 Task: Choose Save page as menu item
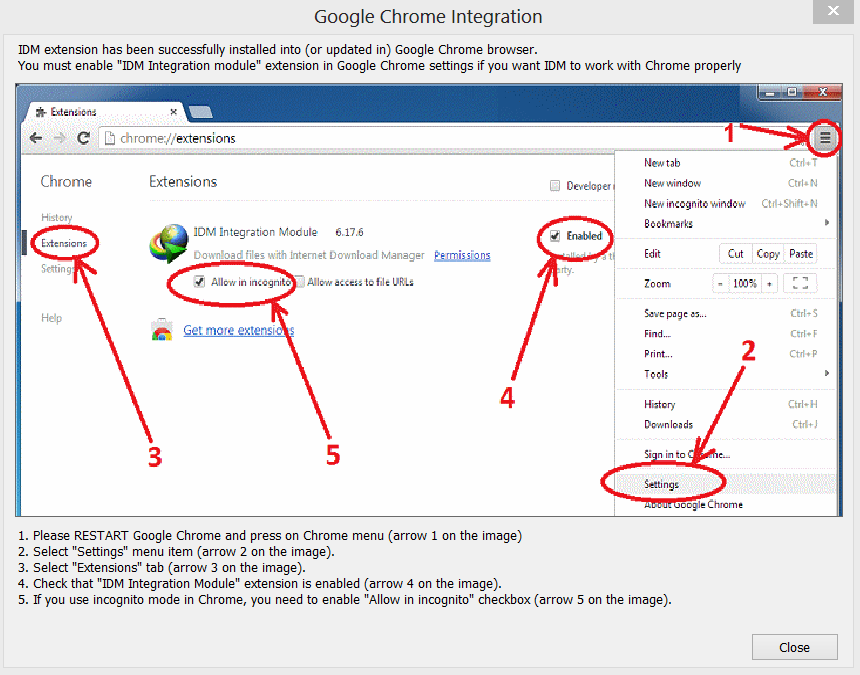tap(724, 314)
